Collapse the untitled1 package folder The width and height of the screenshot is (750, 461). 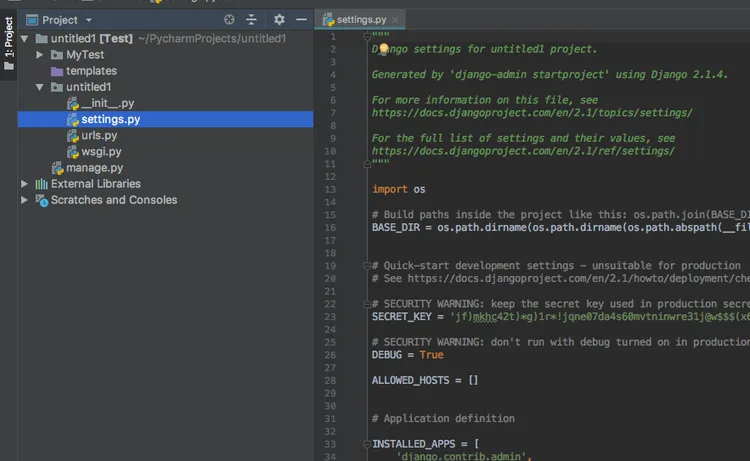[40, 87]
